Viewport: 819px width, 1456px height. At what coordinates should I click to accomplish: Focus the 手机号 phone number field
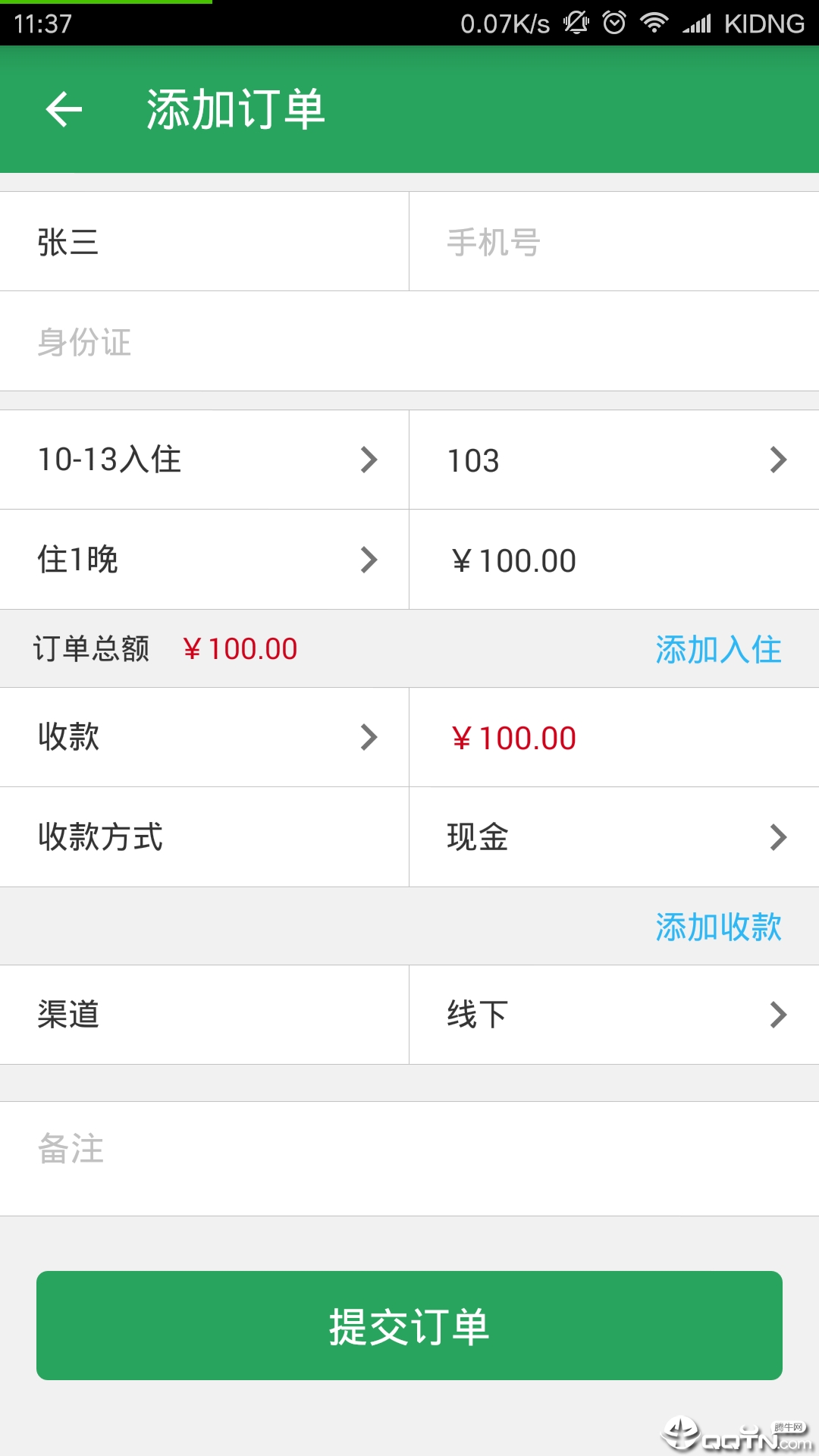[x=614, y=242]
